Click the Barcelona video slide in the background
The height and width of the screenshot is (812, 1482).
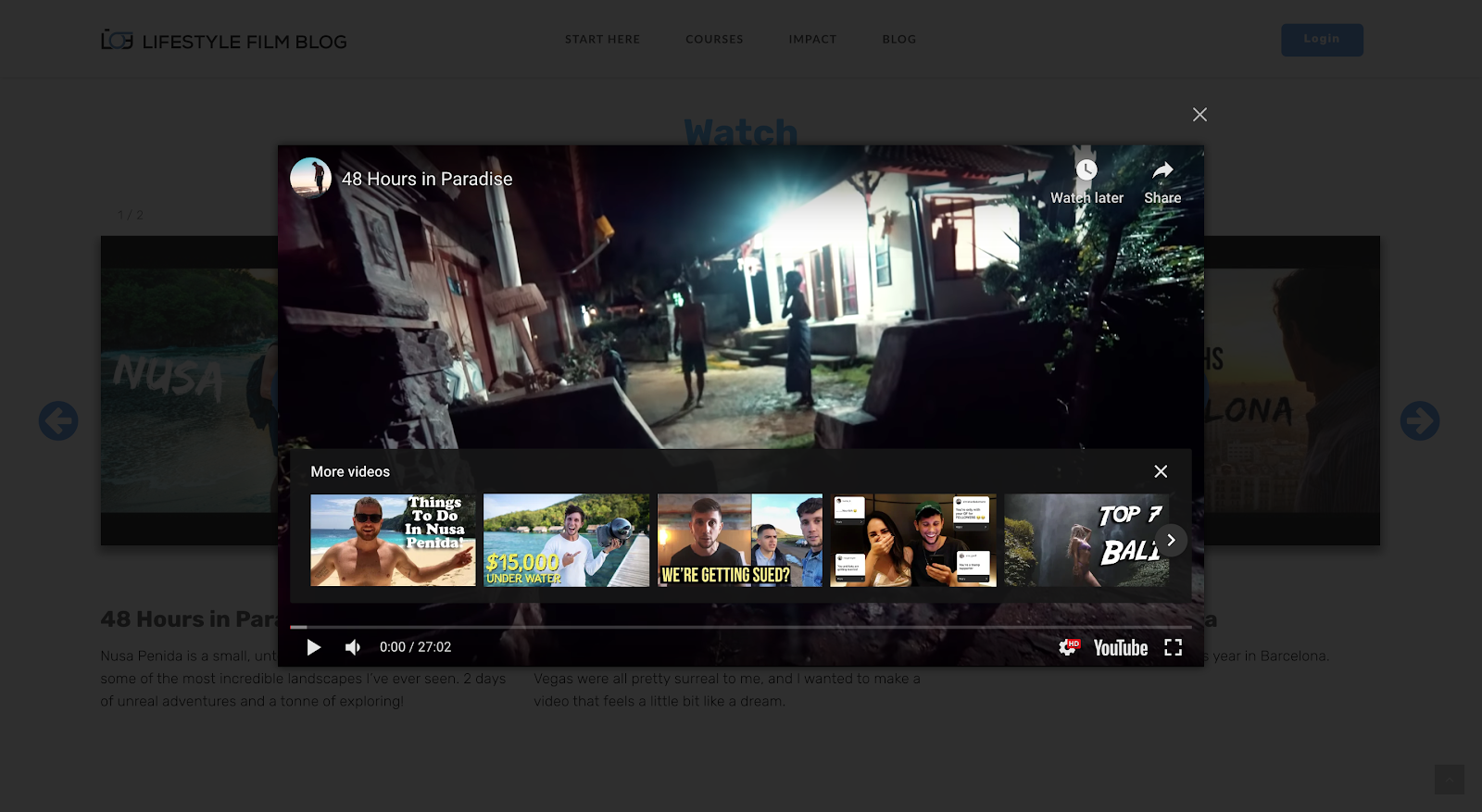pos(1292,390)
